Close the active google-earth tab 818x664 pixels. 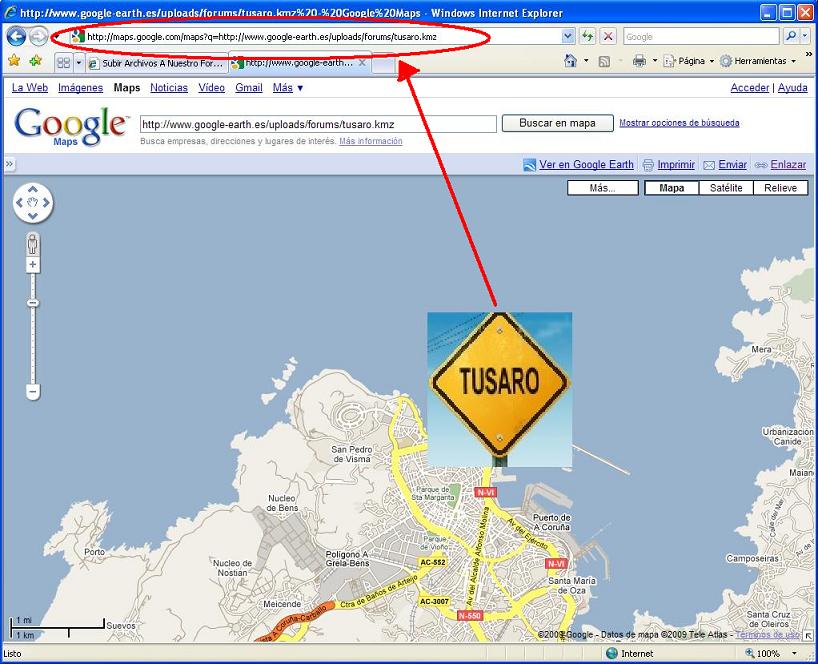coord(362,63)
